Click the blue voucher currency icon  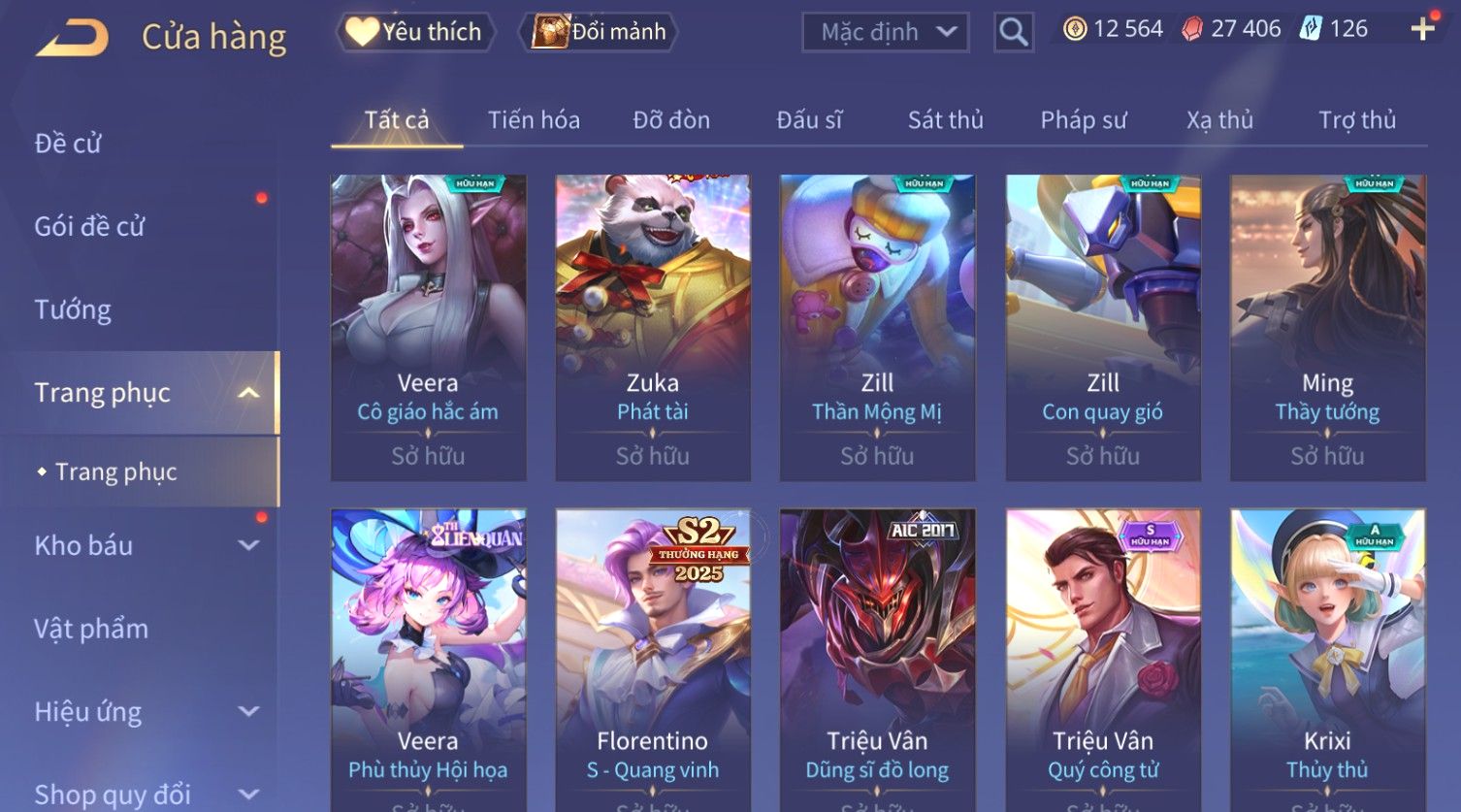[1311, 29]
